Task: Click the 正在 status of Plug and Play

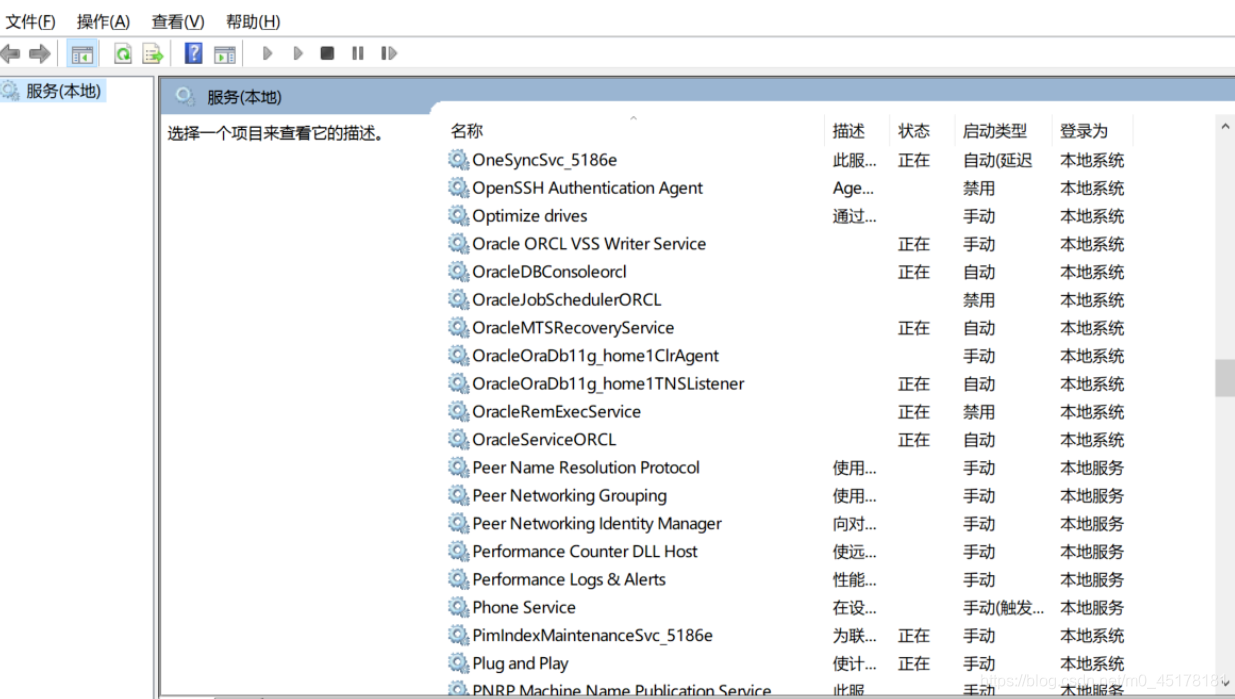Action: point(914,664)
